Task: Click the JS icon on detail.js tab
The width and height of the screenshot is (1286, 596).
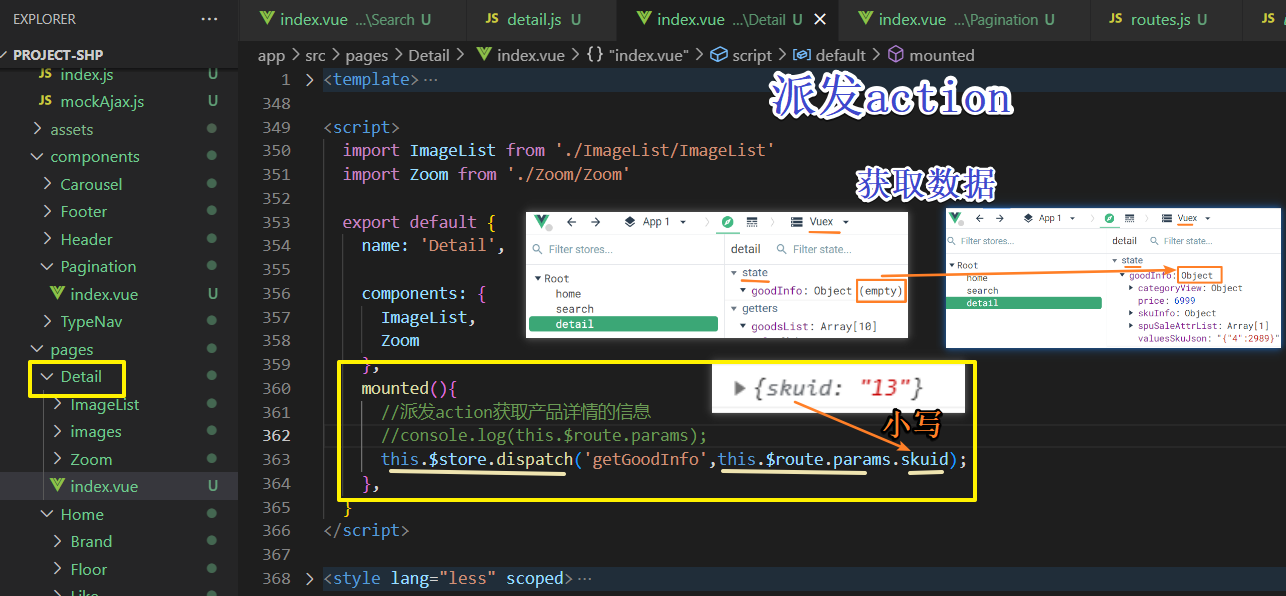Action: (492, 20)
